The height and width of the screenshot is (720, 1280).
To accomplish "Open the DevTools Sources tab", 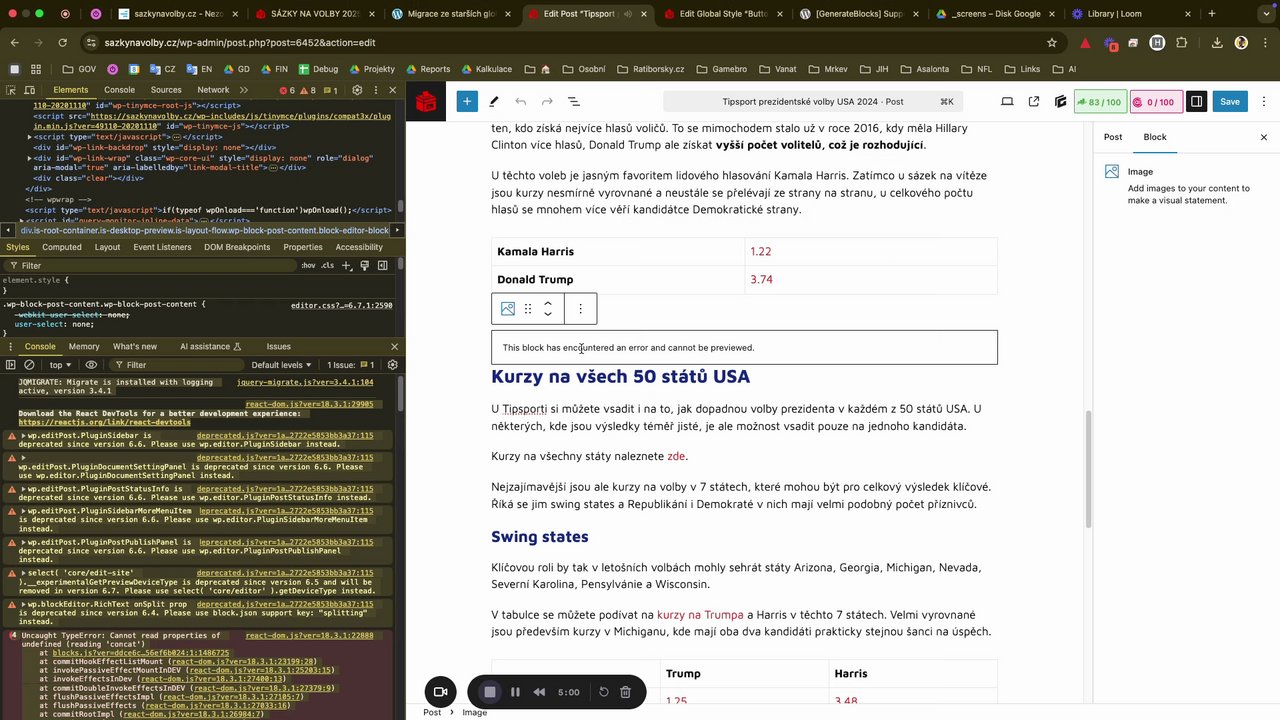I will [x=166, y=90].
